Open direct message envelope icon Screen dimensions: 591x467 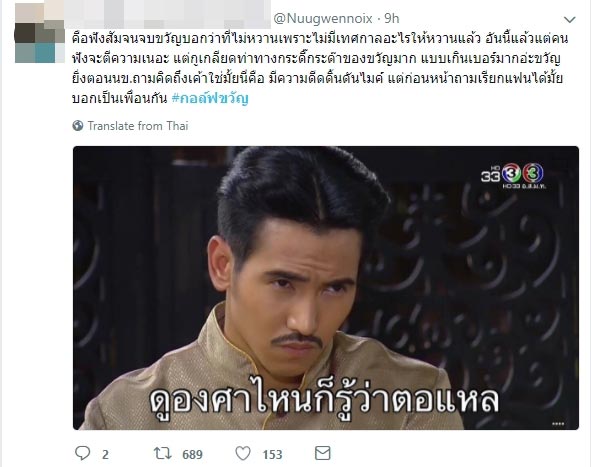(x=323, y=453)
